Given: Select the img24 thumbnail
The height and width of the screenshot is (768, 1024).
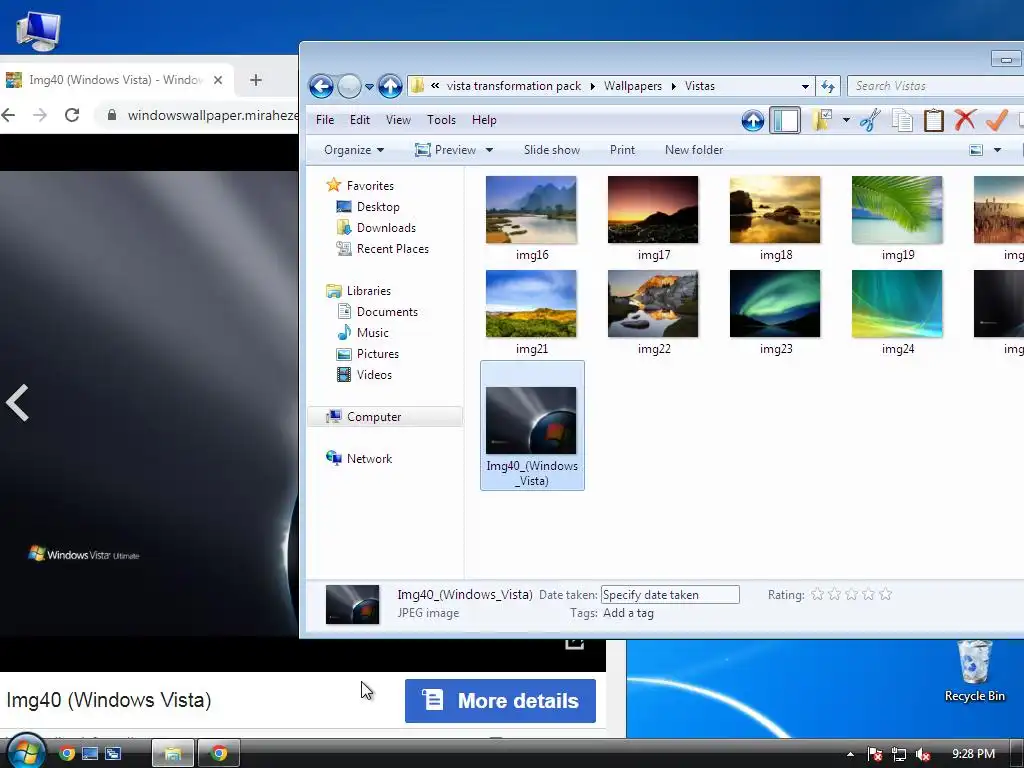Looking at the screenshot, I should point(897,304).
